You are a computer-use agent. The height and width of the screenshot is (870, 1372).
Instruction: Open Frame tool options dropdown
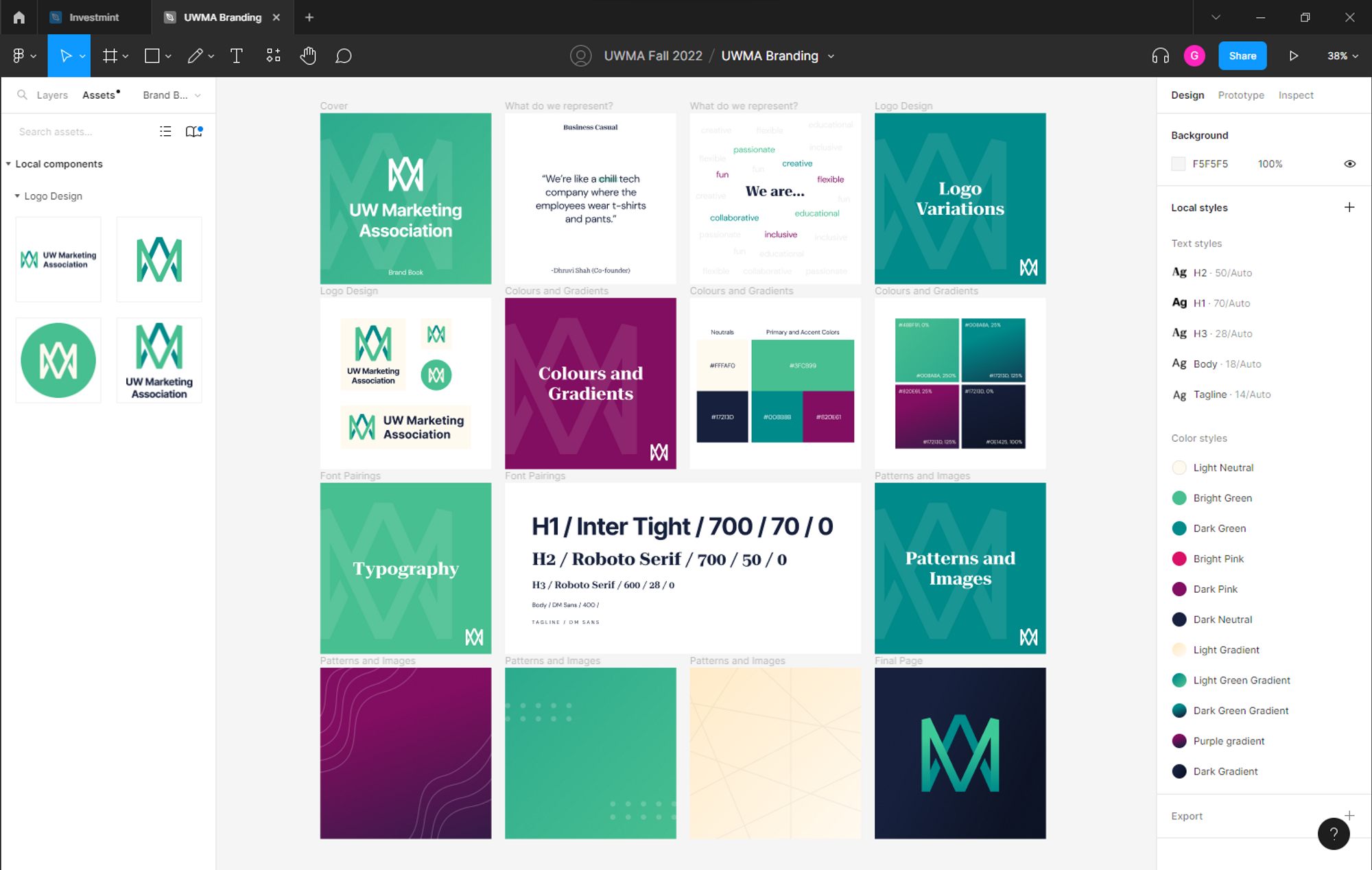click(126, 56)
